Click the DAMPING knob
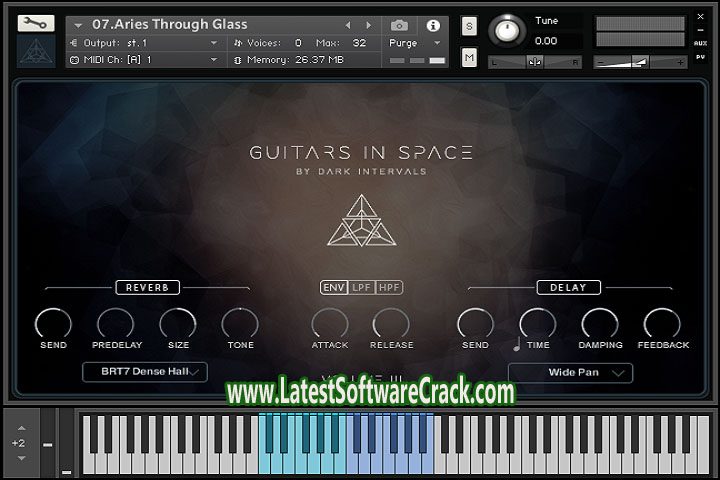 (600, 324)
